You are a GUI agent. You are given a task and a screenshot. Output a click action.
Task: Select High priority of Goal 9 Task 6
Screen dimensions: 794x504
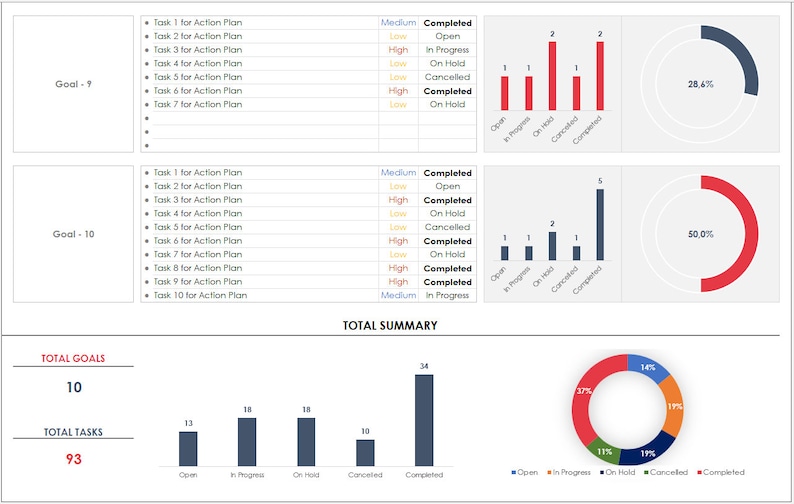pos(399,91)
